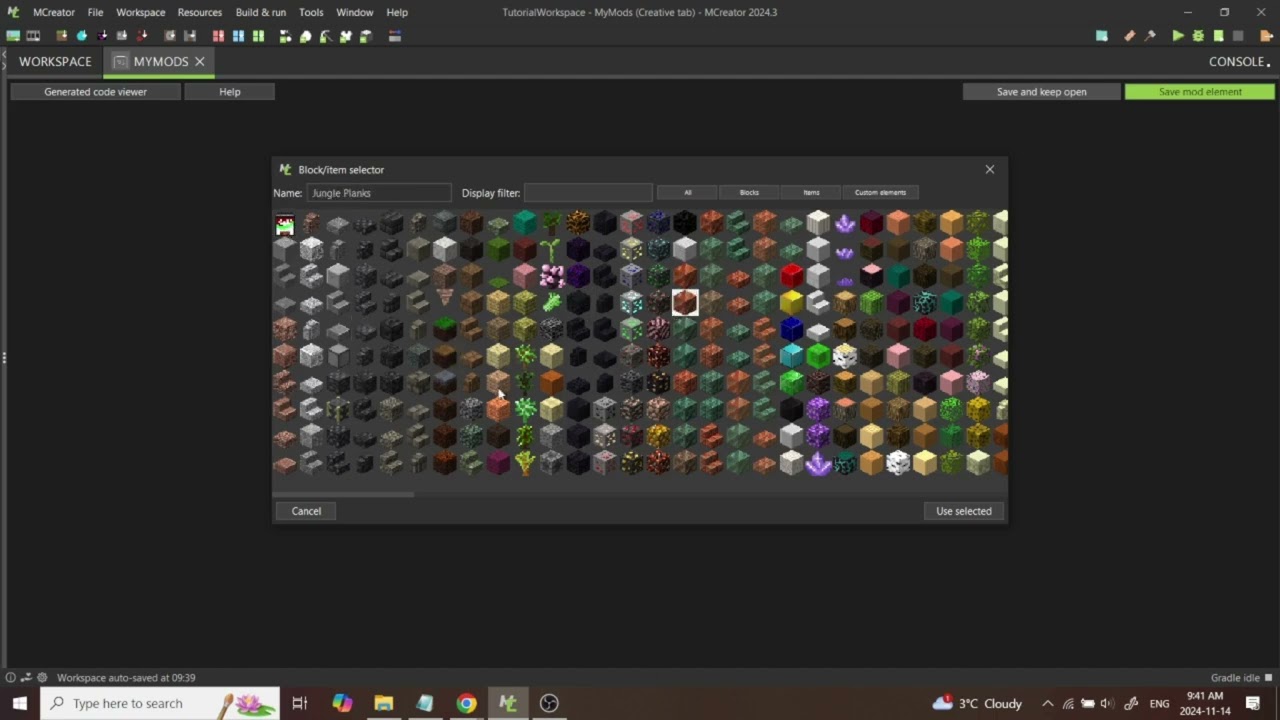Select the orange pumpkin-colored block

[x=551, y=382]
